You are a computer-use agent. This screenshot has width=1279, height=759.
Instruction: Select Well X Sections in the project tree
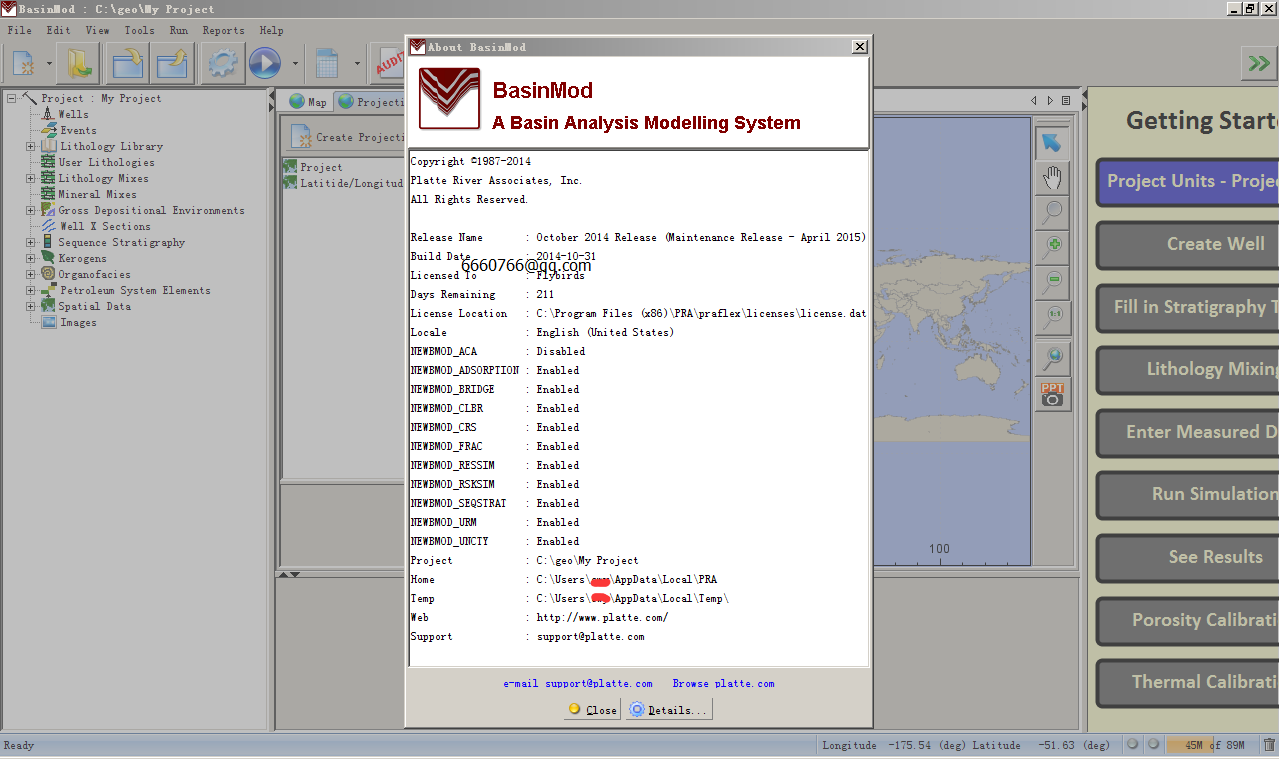[x=105, y=226]
